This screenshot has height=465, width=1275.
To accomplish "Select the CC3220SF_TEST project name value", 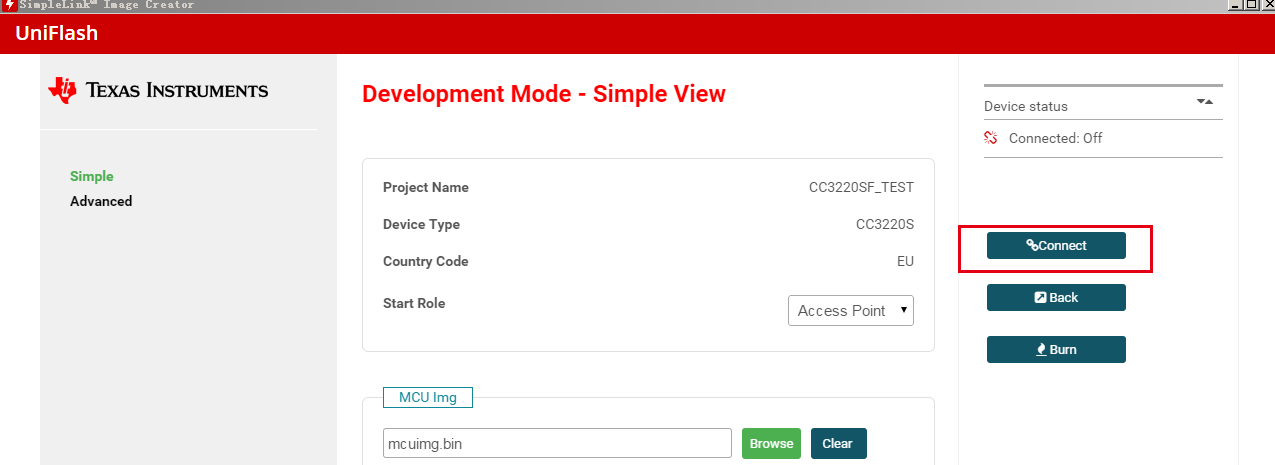I will (x=861, y=187).
